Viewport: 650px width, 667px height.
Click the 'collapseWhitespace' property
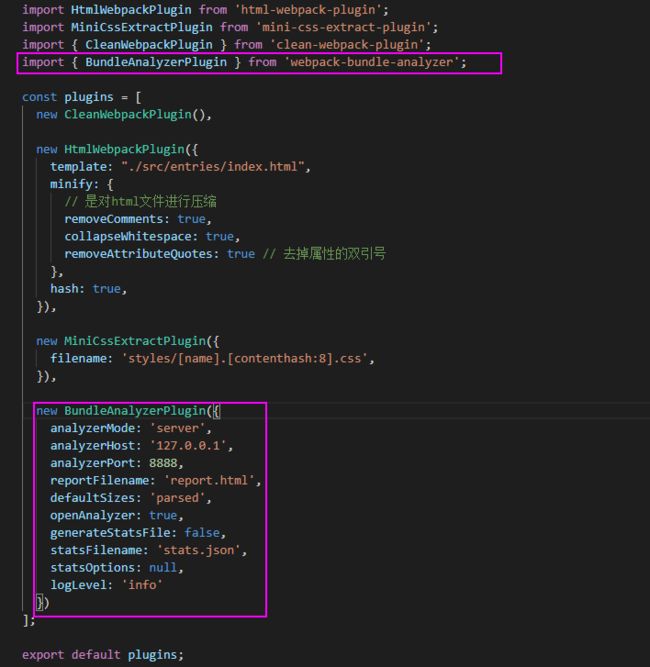pyautogui.click(x=128, y=237)
